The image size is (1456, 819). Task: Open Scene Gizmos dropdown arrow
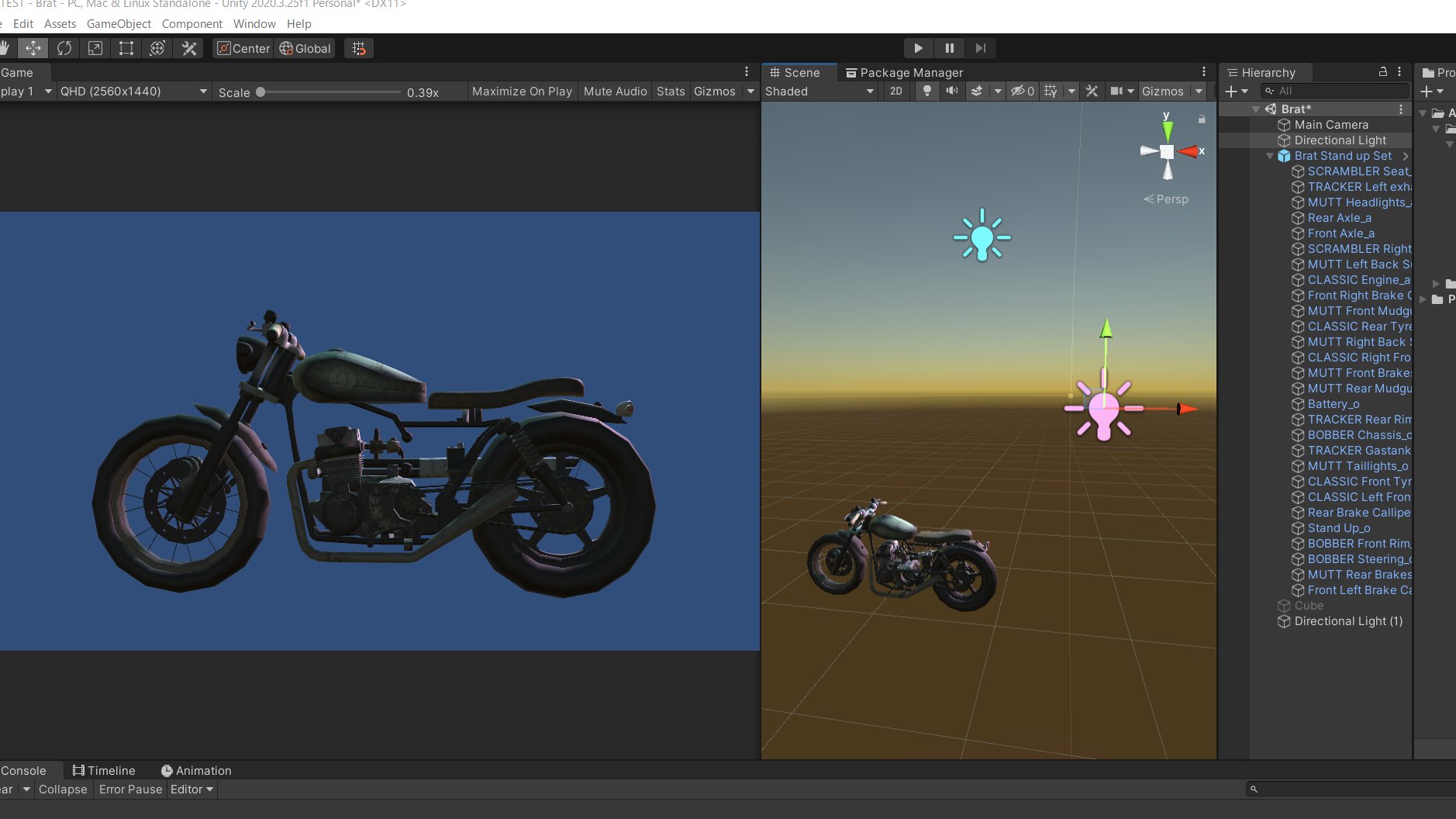(x=1199, y=91)
